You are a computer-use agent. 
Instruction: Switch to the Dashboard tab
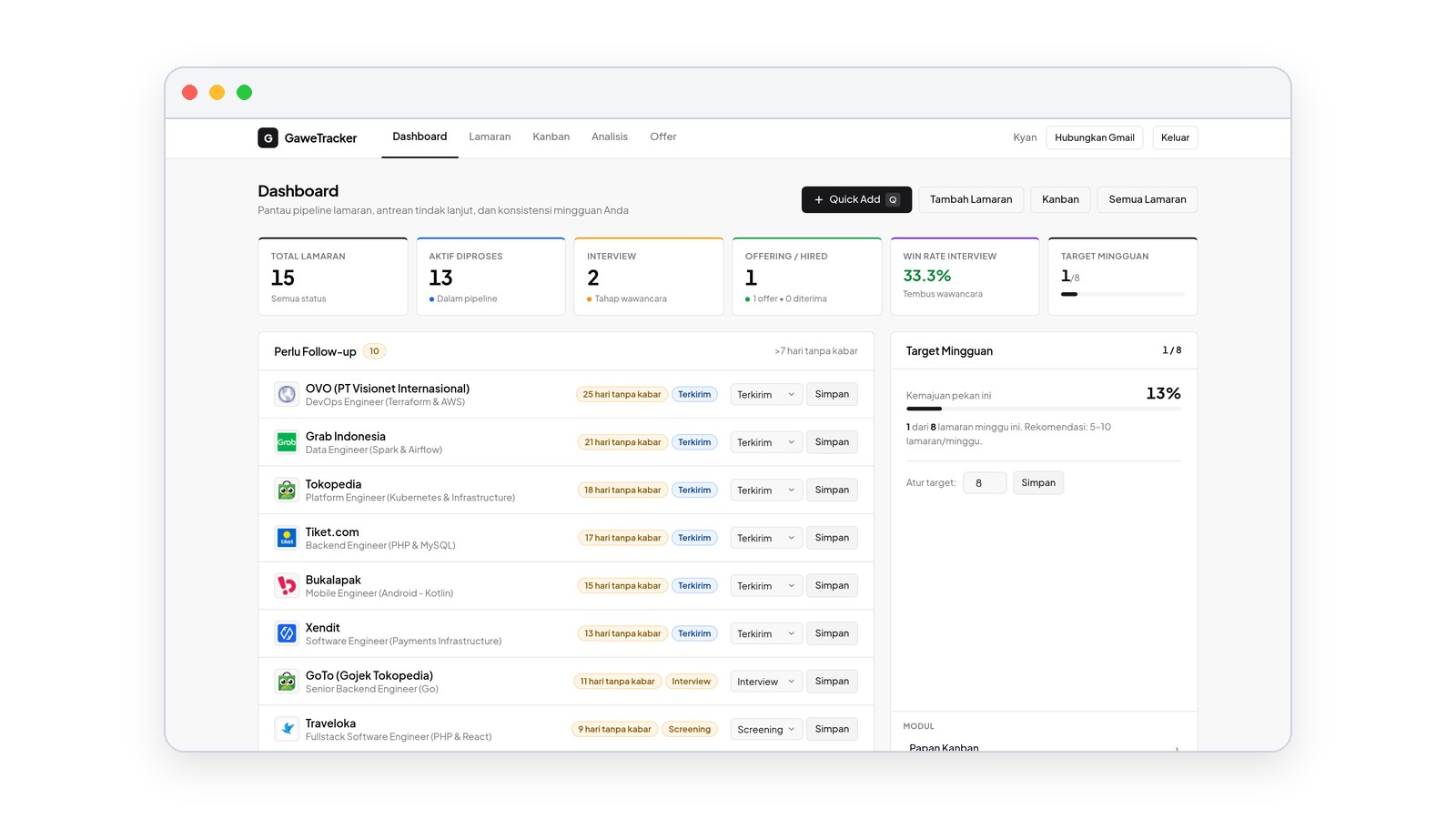[420, 136]
